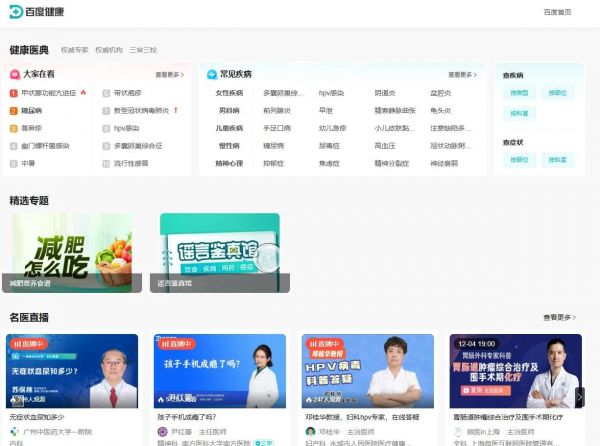Click 按科室 button under 查疾病
The image size is (600, 446).
tap(519, 113)
